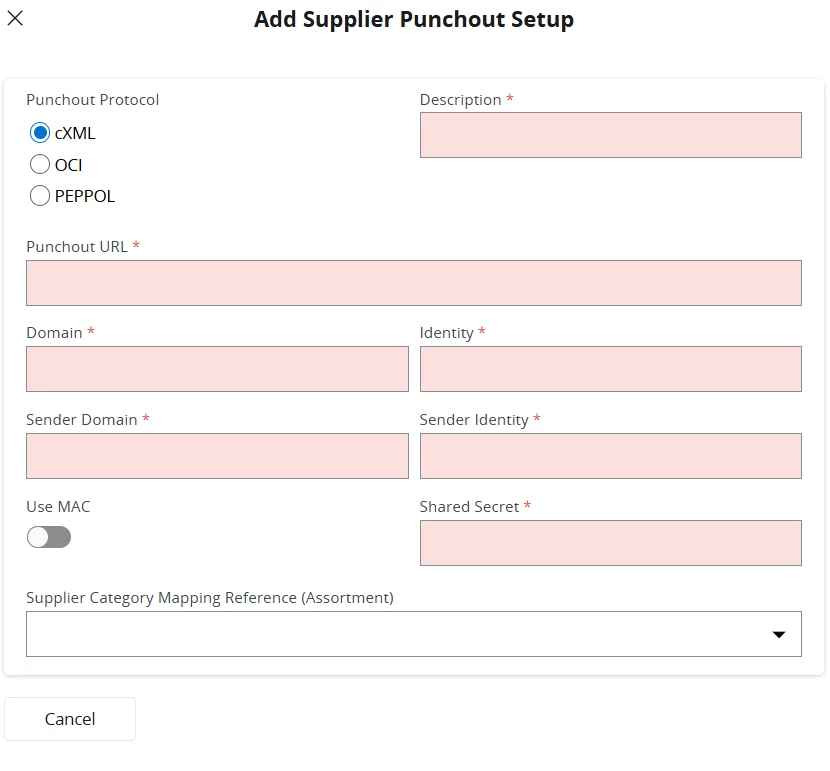Expand the Supplier Category Mapping Reference dropdown arrow

(779, 634)
